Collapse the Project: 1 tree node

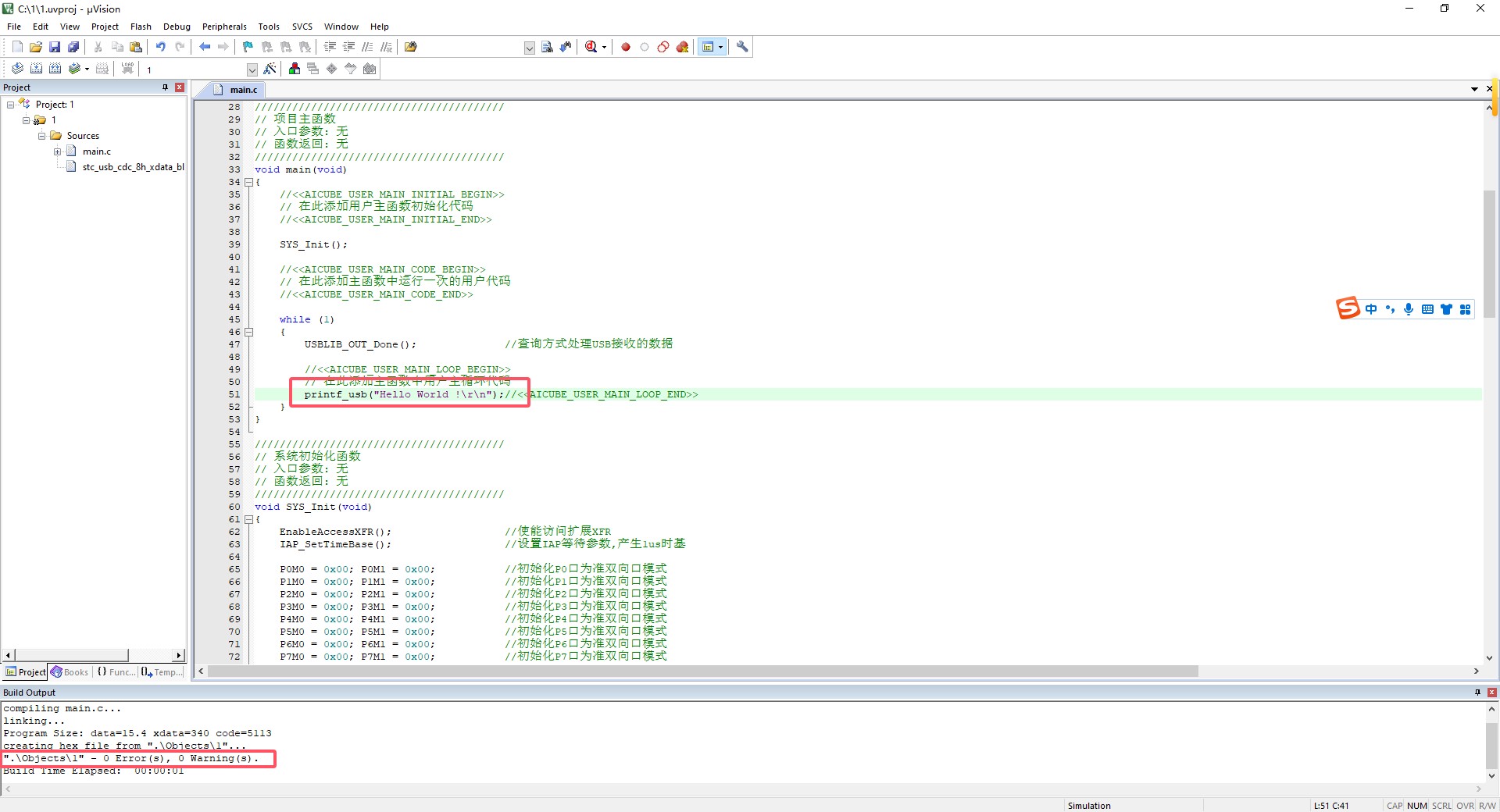(10, 105)
